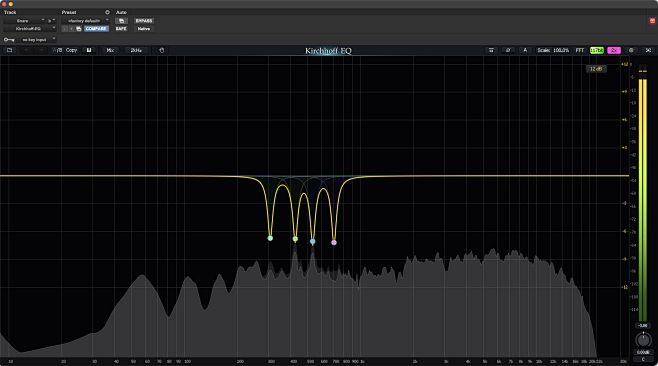Select the green EQ band node

pos(295,239)
